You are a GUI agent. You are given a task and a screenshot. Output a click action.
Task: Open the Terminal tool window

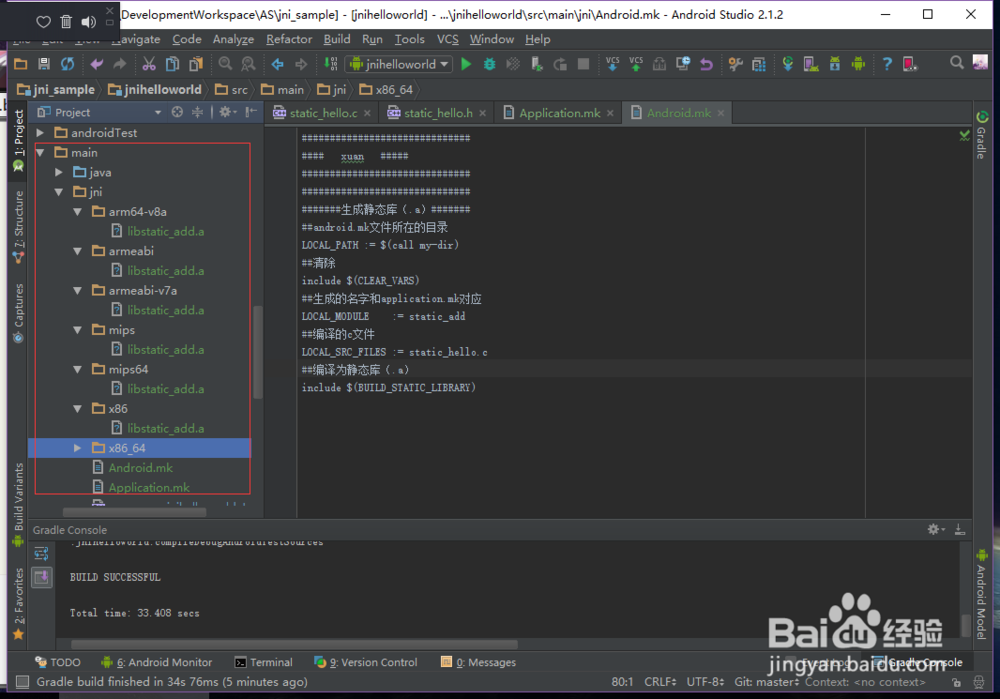click(x=263, y=662)
